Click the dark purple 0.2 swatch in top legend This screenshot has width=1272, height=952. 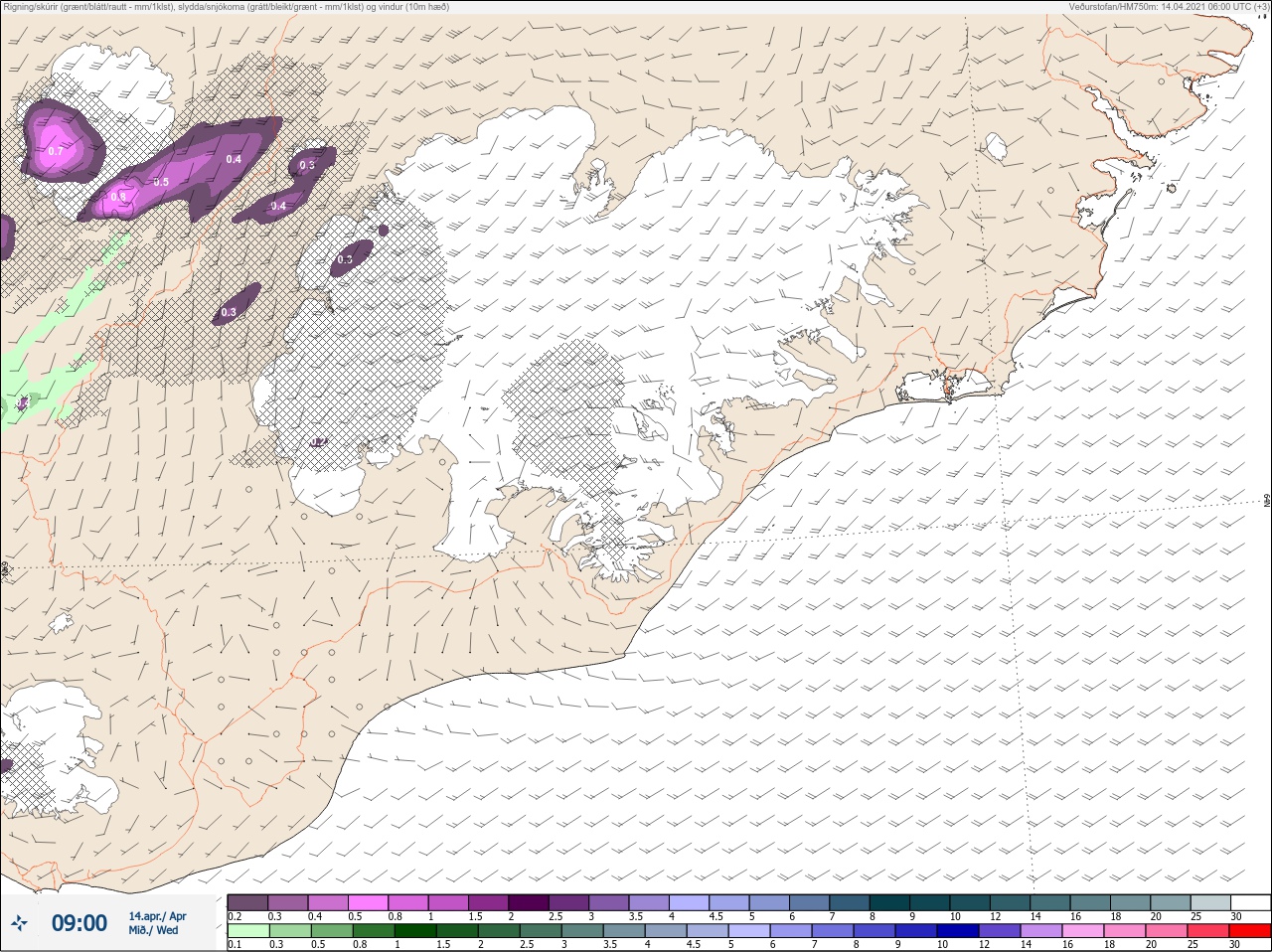pyautogui.click(x=247, y=902)
